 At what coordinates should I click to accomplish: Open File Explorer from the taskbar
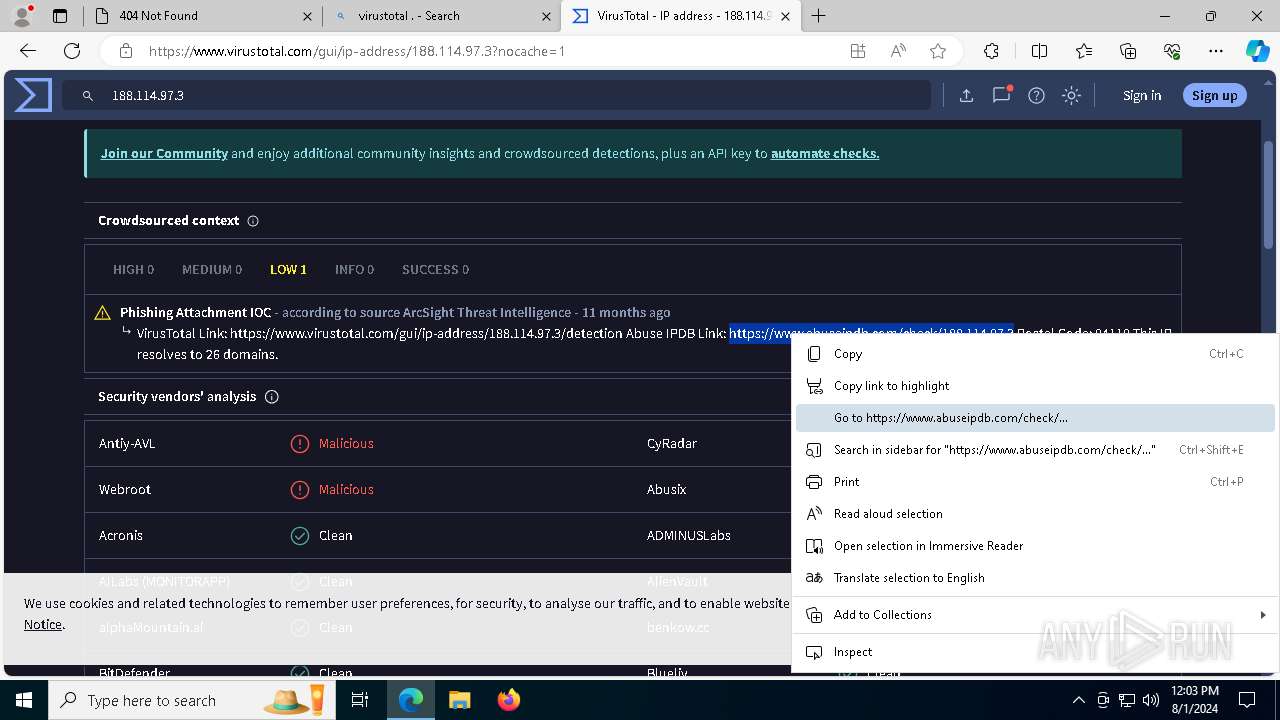pyautogui.click(x=459, y=700)
